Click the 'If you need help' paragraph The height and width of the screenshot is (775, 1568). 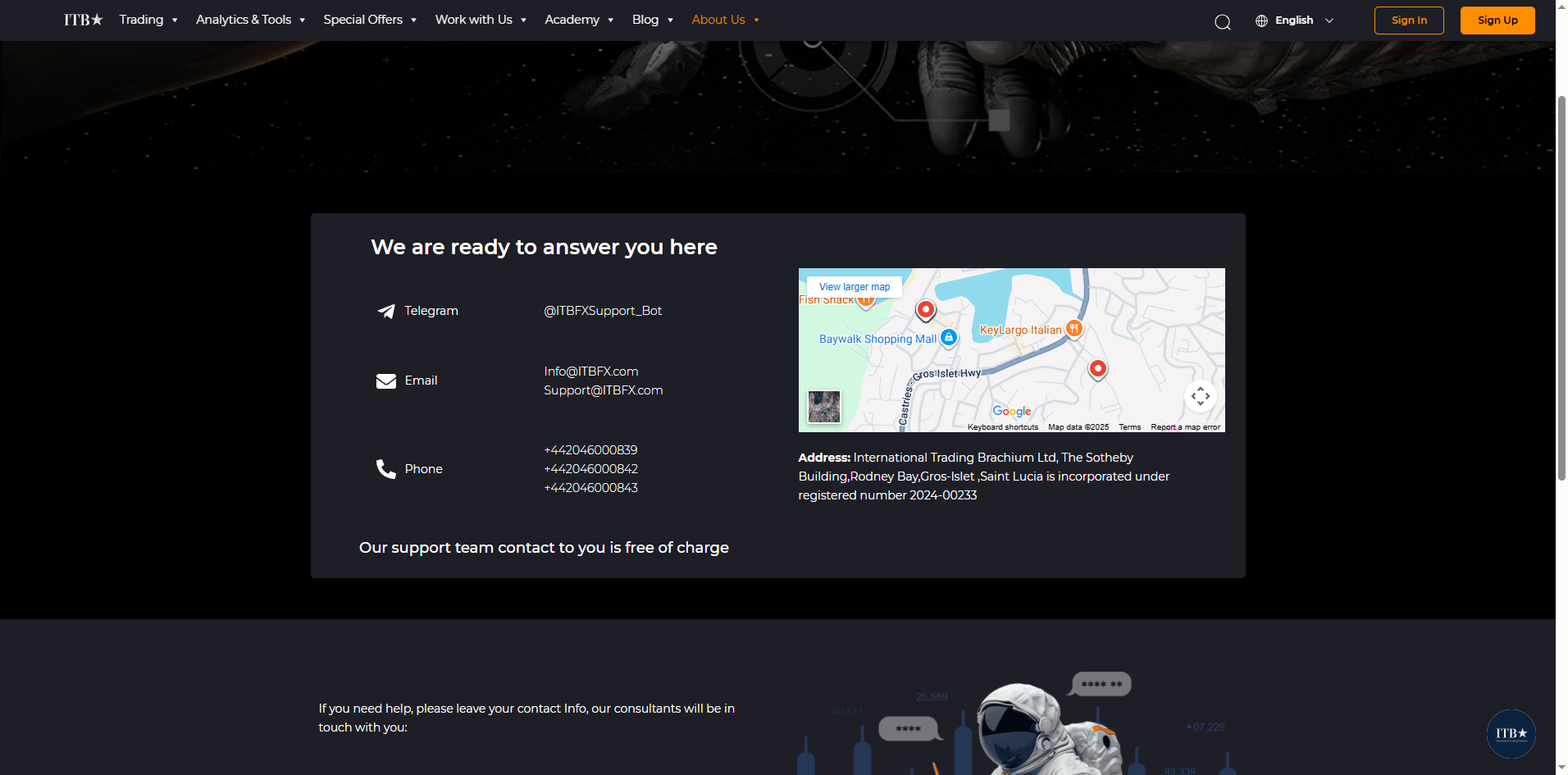point(526,718)
